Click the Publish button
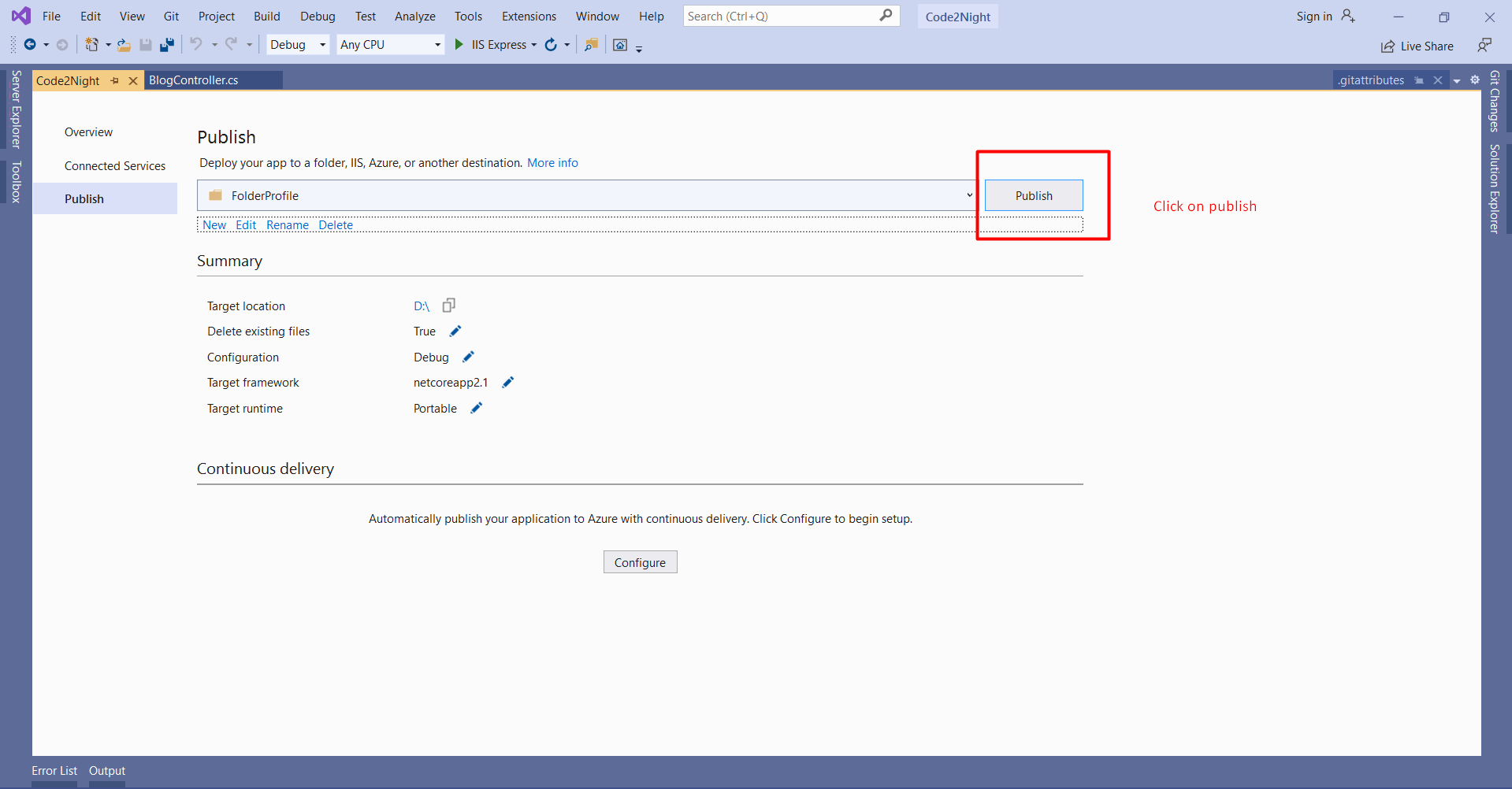The width and height of the screenshot is (1512, 789). click(1034, 195)
